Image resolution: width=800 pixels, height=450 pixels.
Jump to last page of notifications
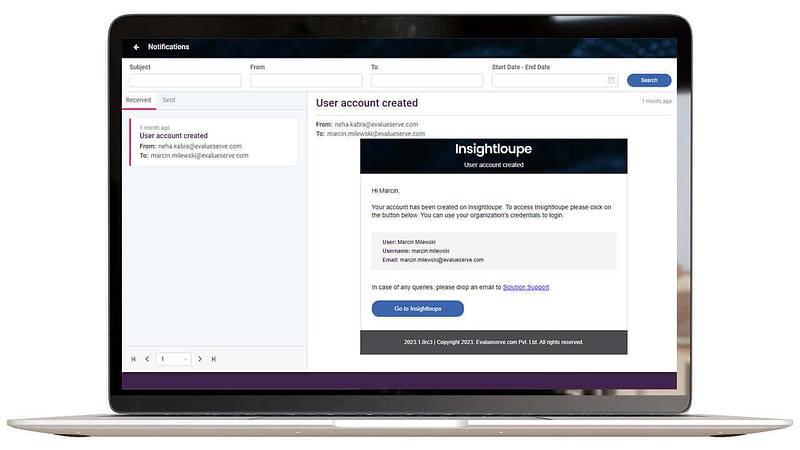click(x=214, y=359)
